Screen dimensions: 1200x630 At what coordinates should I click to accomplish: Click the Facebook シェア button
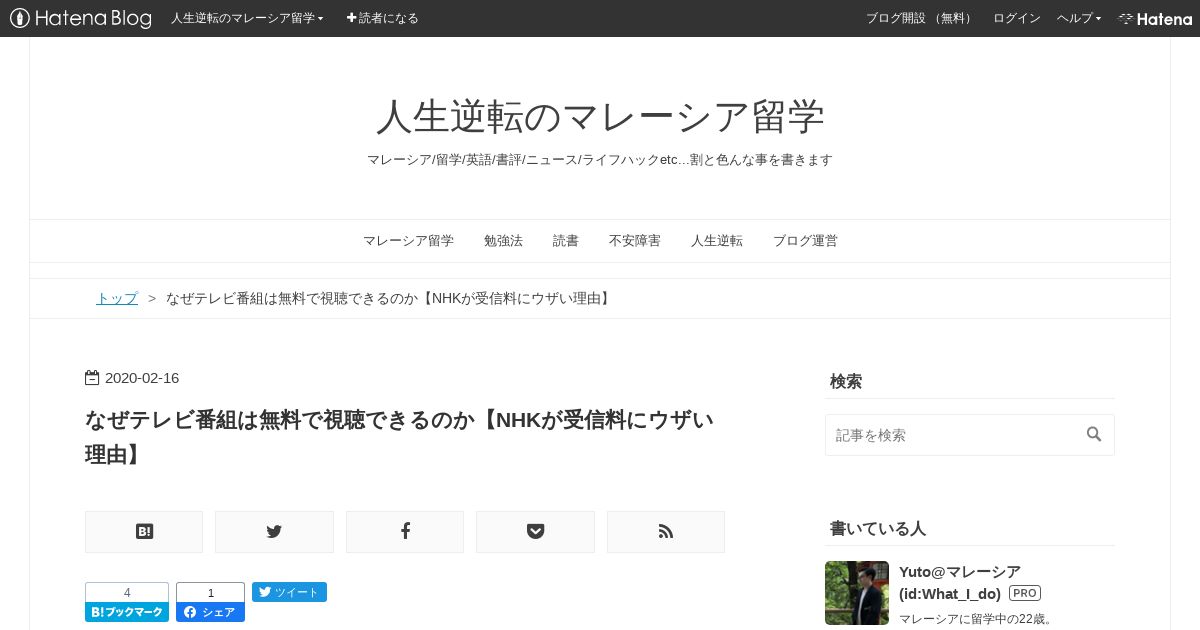click(x=210, y=612)
